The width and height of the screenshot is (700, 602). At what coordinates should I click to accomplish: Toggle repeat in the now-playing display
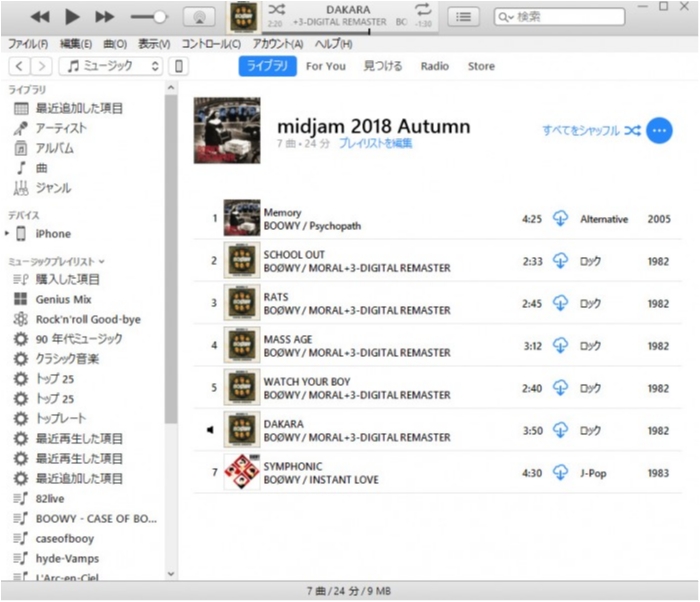[422, 9]
